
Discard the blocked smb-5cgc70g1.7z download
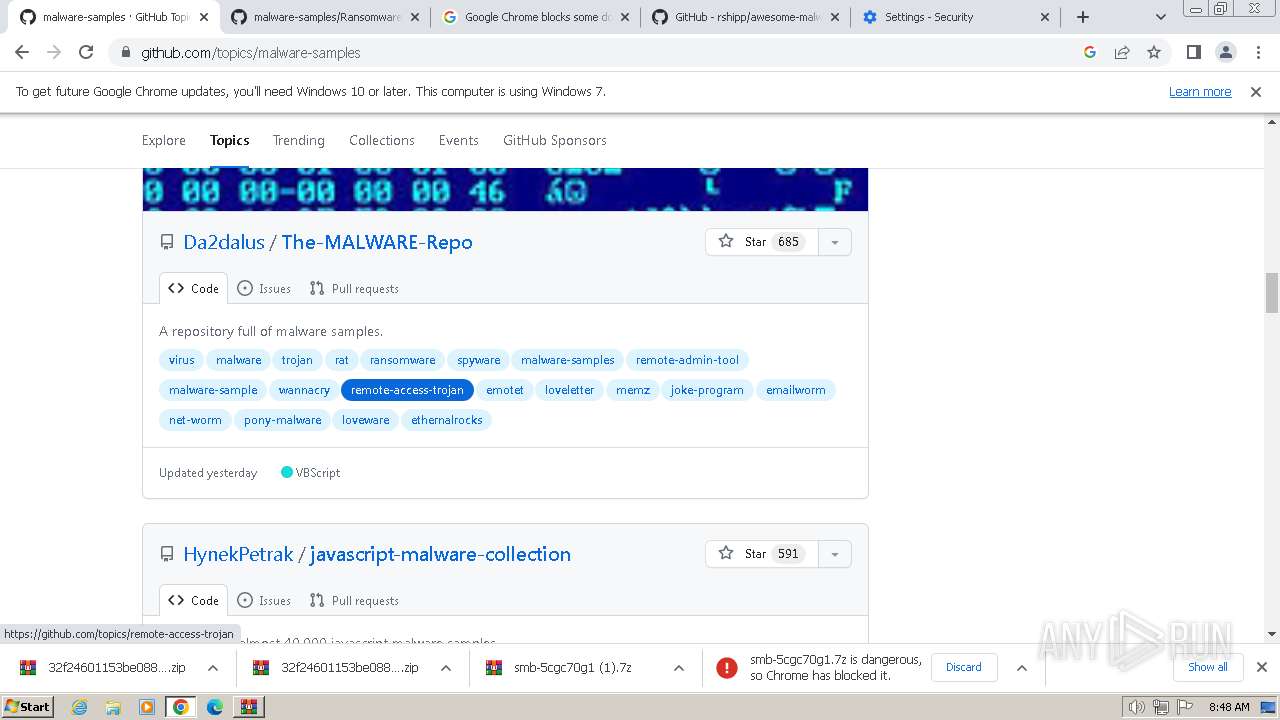(964, 667)
